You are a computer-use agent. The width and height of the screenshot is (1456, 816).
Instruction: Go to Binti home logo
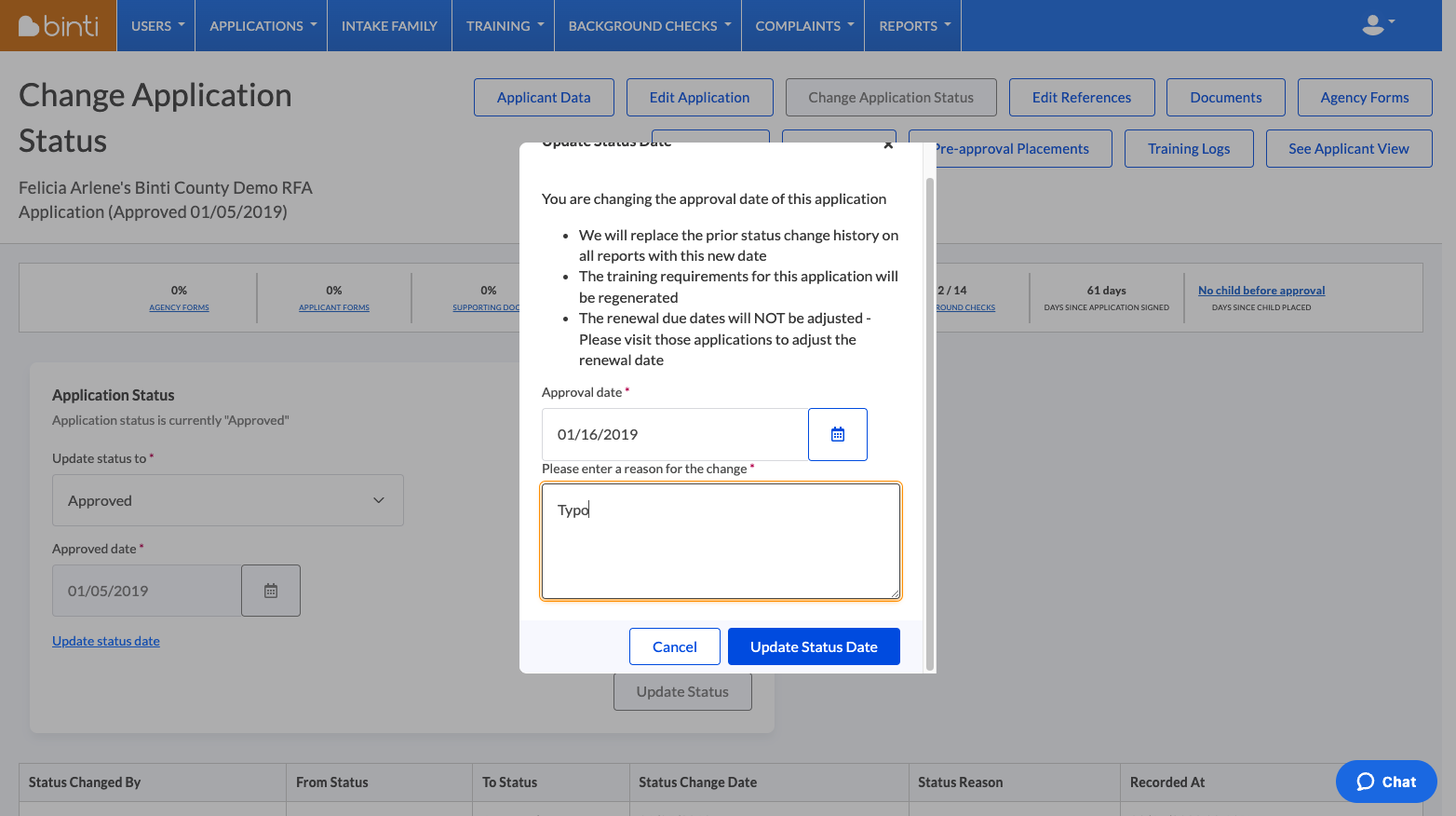[58, 26]
